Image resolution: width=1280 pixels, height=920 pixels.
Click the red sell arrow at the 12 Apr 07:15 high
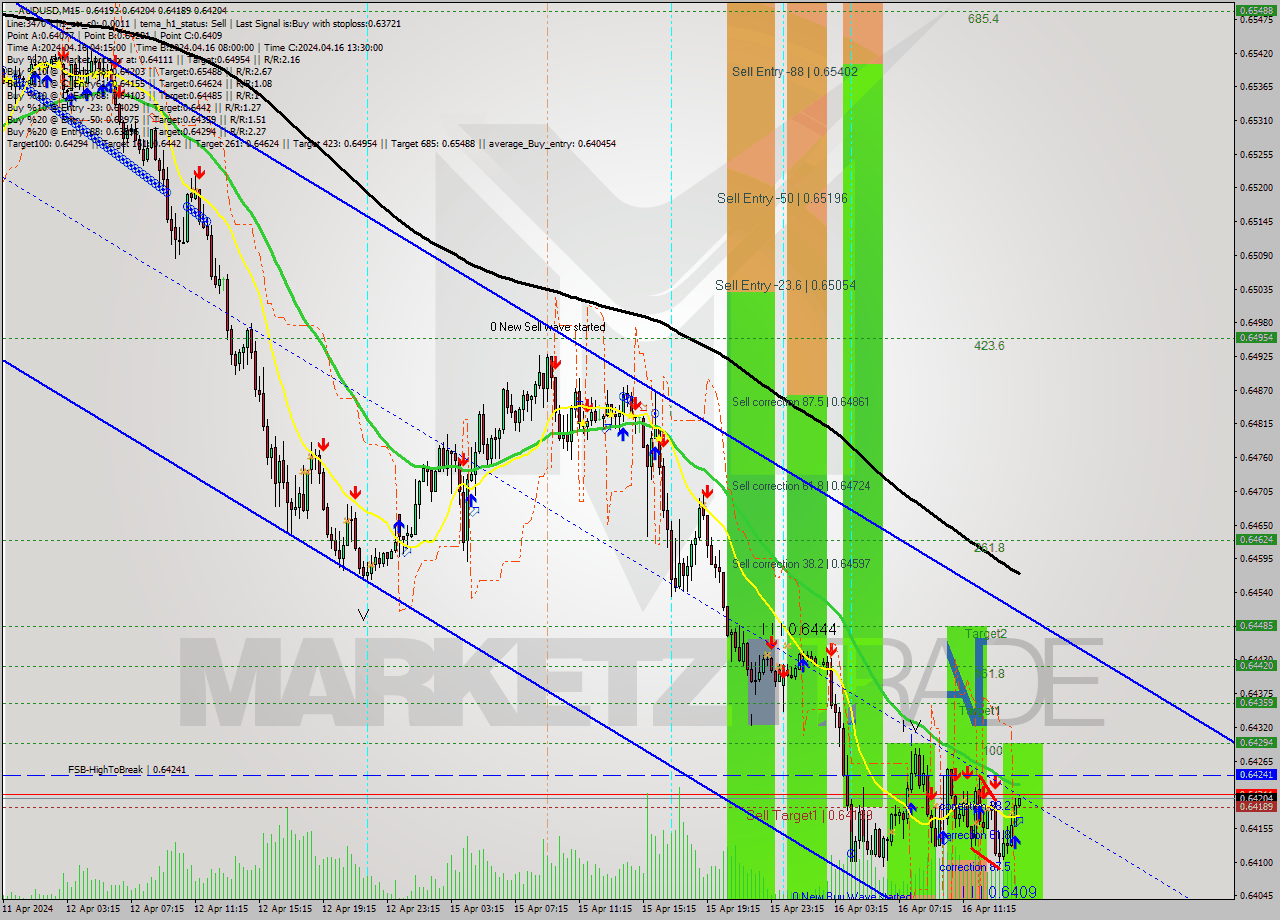coord(198,172)
